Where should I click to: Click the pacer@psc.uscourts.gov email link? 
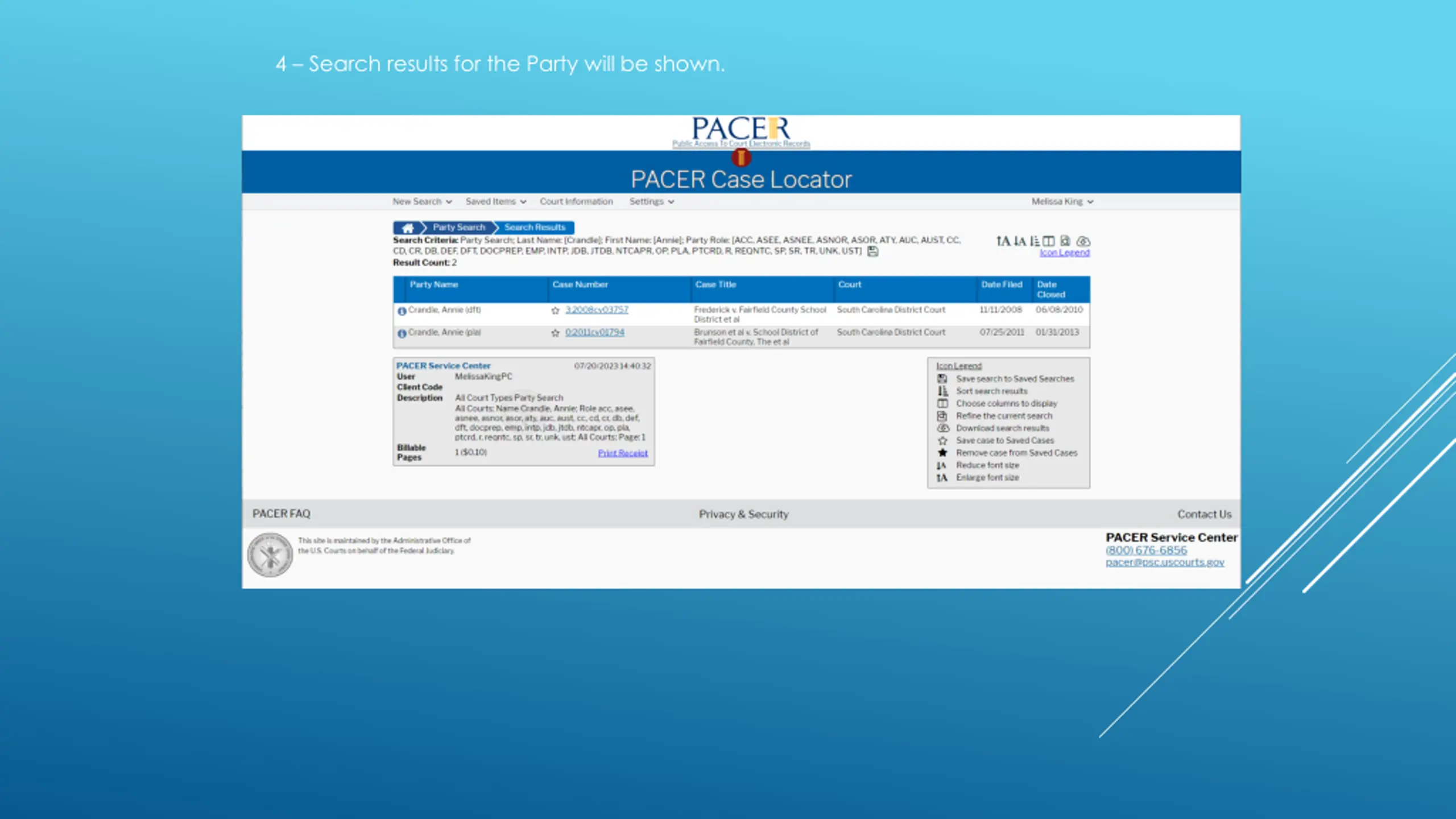(1165, 562)
